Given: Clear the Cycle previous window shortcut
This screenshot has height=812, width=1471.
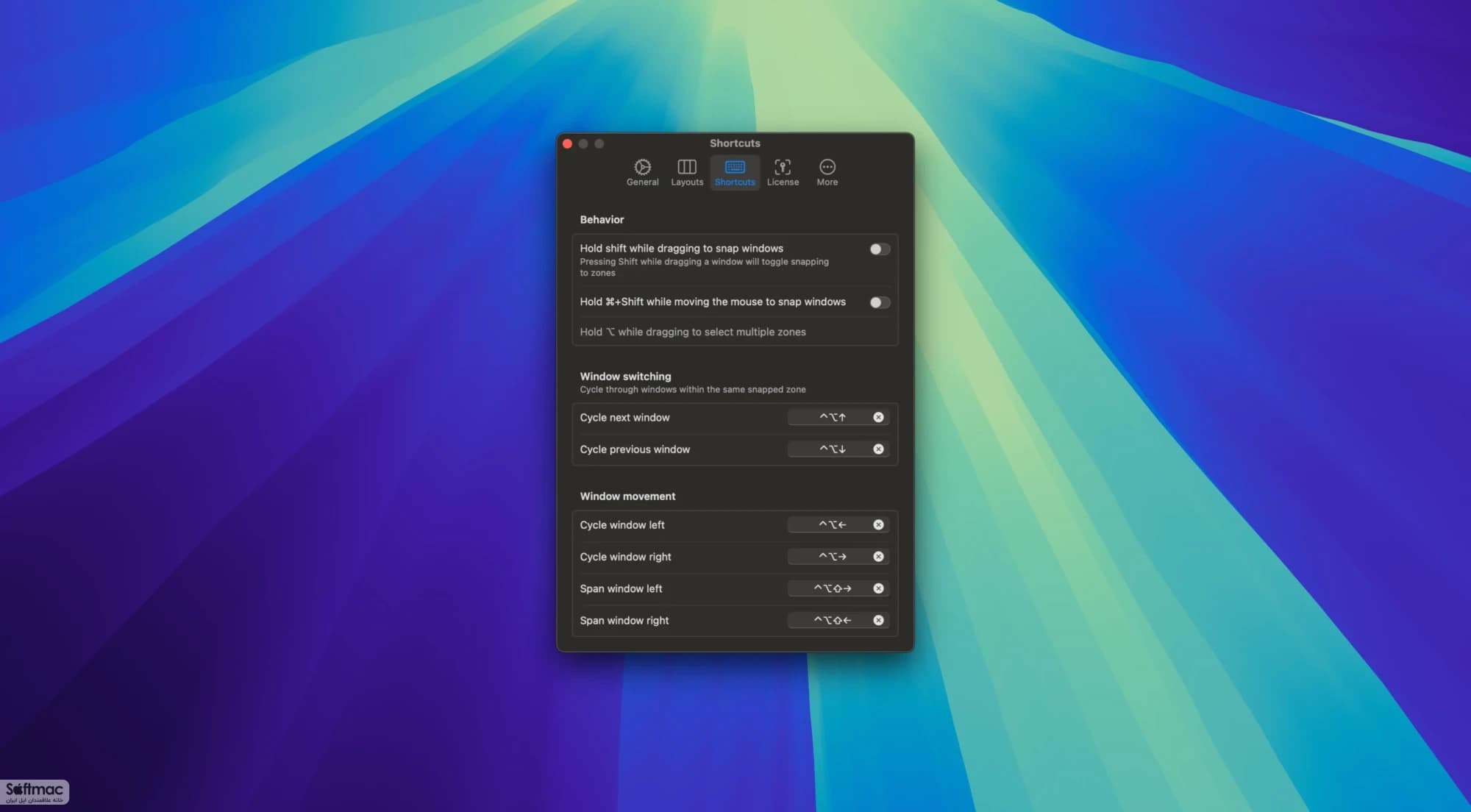Looking at the screenshot, I should click(878, 449).
